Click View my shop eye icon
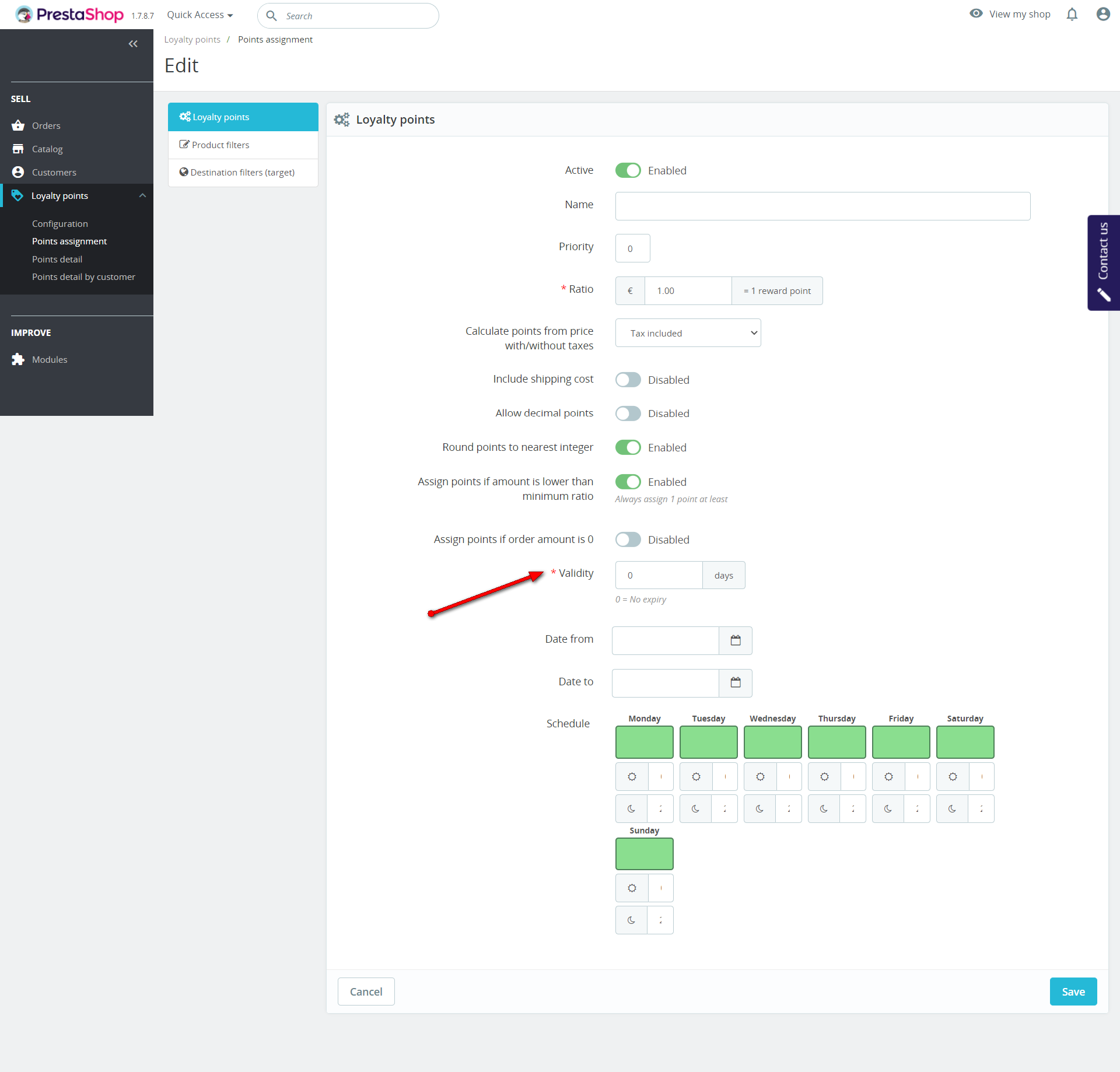1120x1072 pixels. point(976,14)
